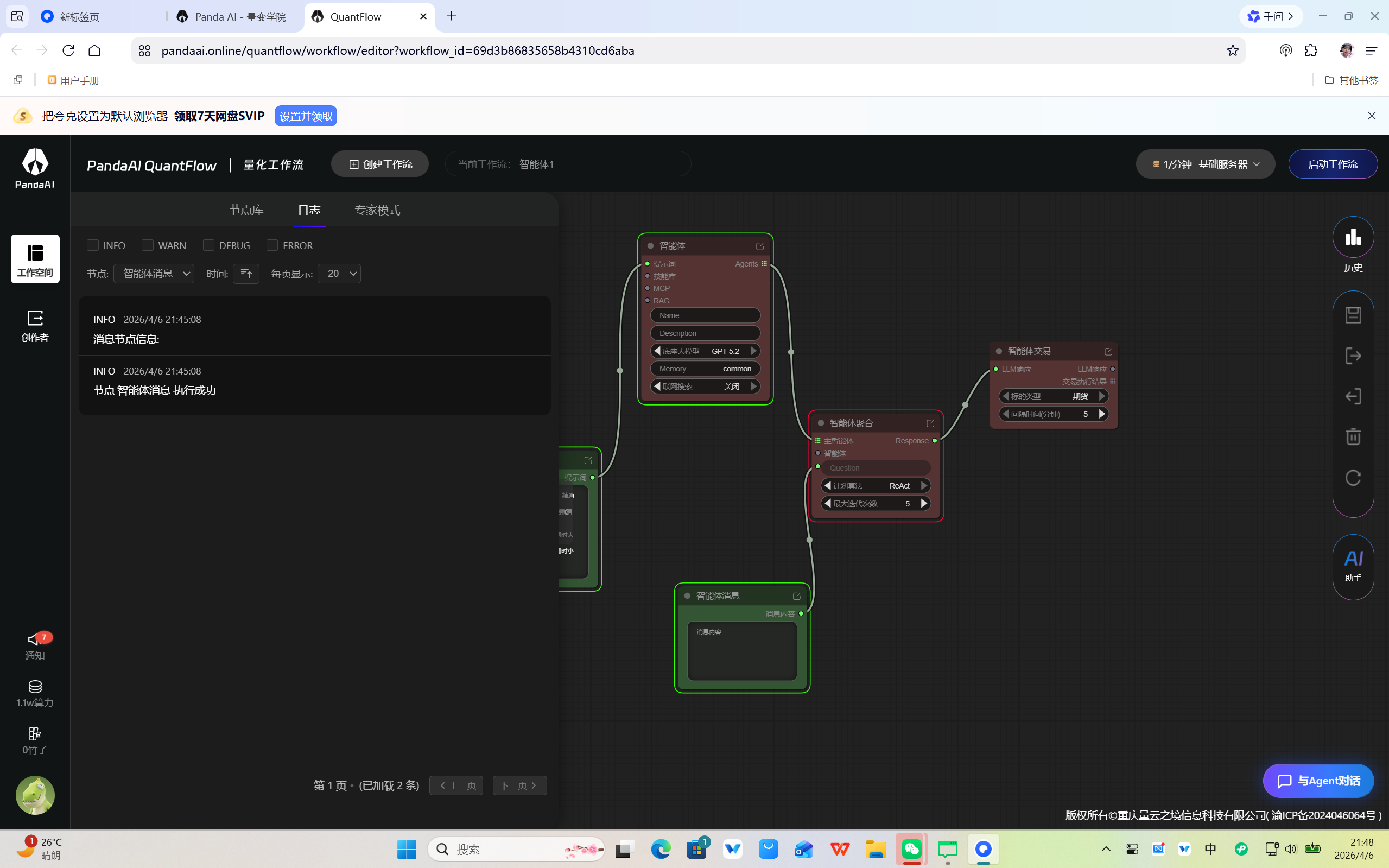Click the 启动工作流 button
Viewport: 1389px width, 868px height.
pyautogui.click(x=1332, y=164)
